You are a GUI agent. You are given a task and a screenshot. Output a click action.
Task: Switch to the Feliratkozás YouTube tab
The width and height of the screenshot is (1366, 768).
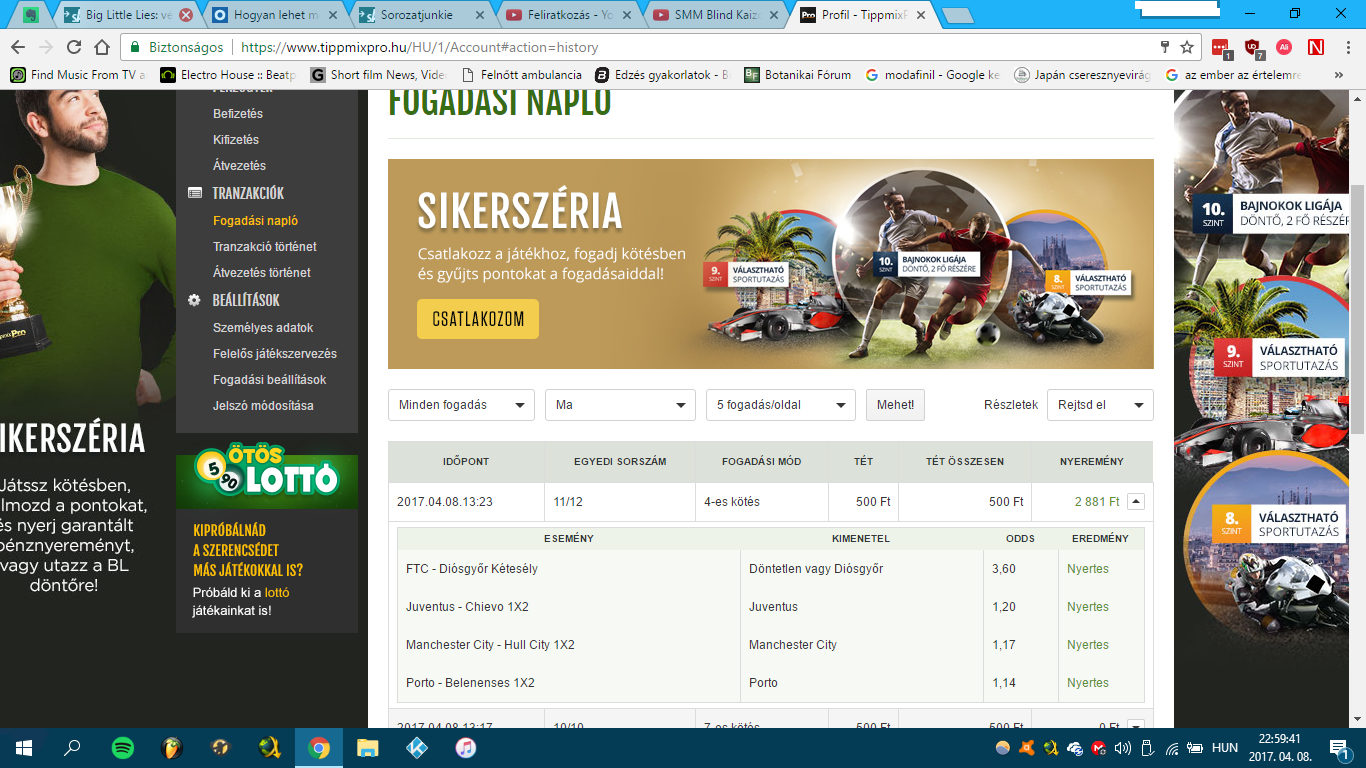click(571, 15)
